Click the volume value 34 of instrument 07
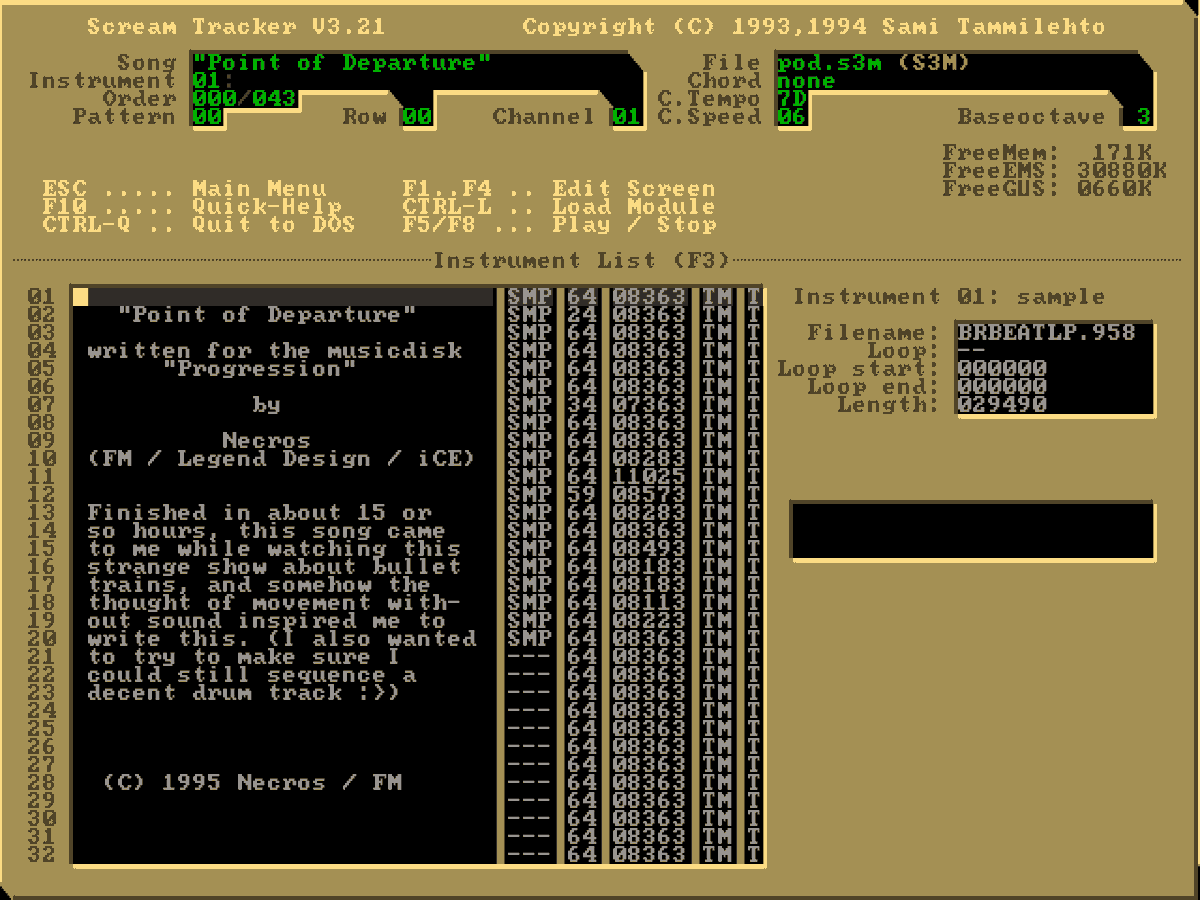 tap(582, 405)
